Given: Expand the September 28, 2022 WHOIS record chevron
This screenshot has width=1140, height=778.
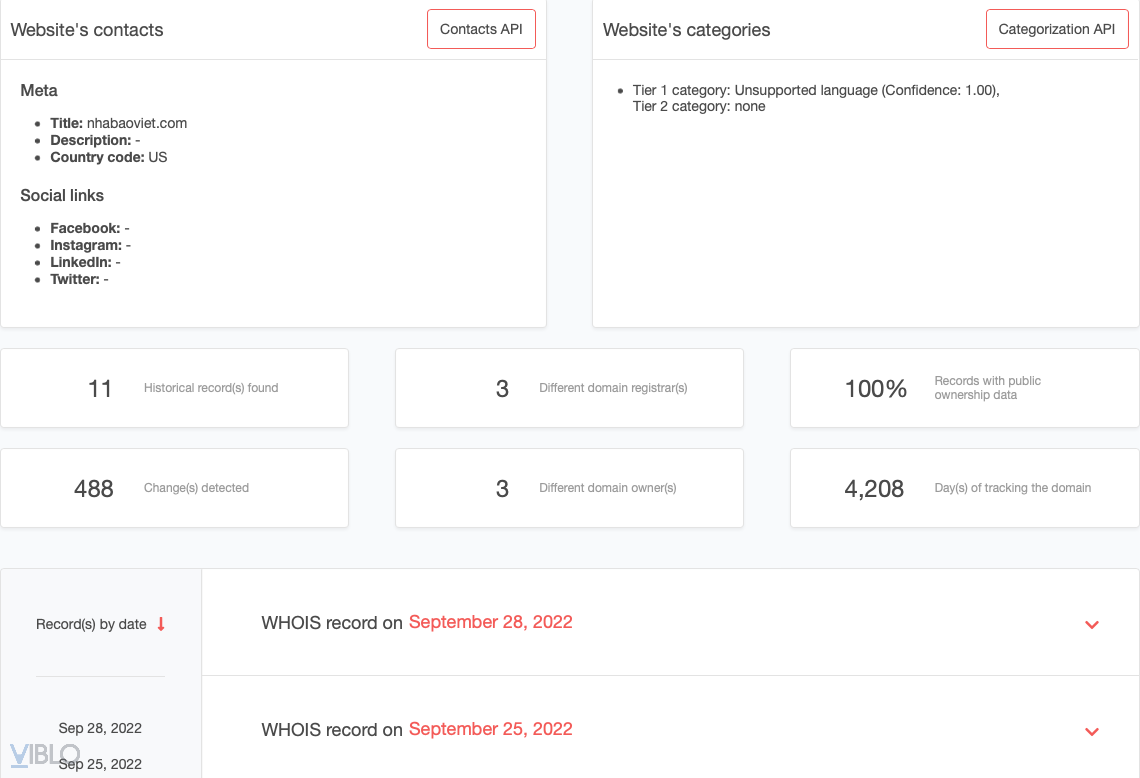Looking at the screenshot, I should coord(1092,624).
